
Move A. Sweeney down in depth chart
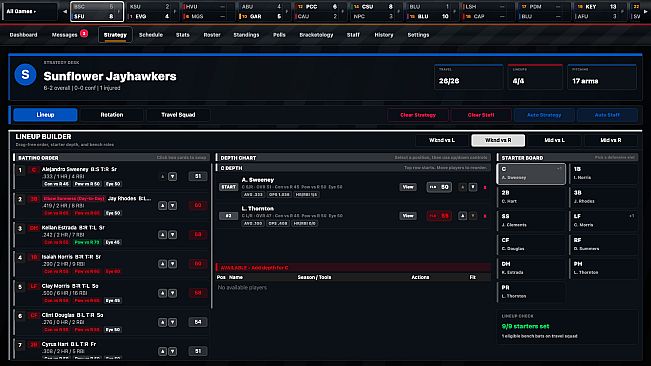click(x=473, y=187)
